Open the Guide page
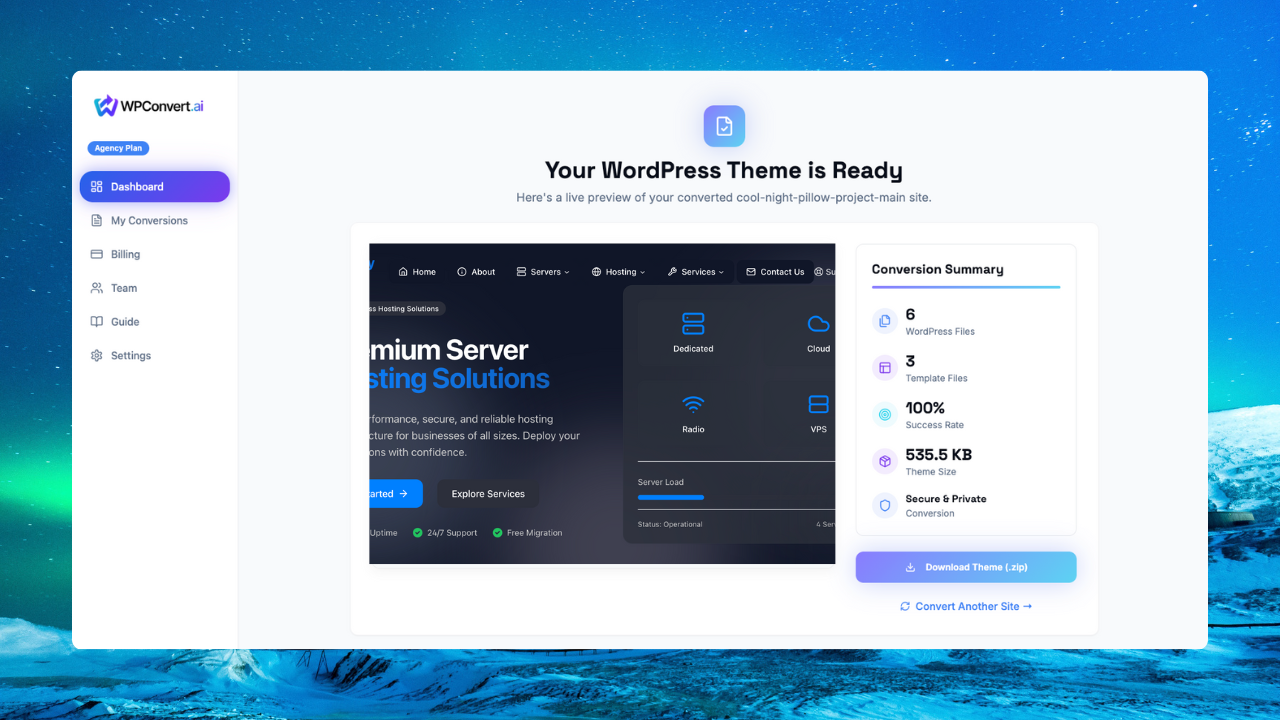 click(155, 322)
